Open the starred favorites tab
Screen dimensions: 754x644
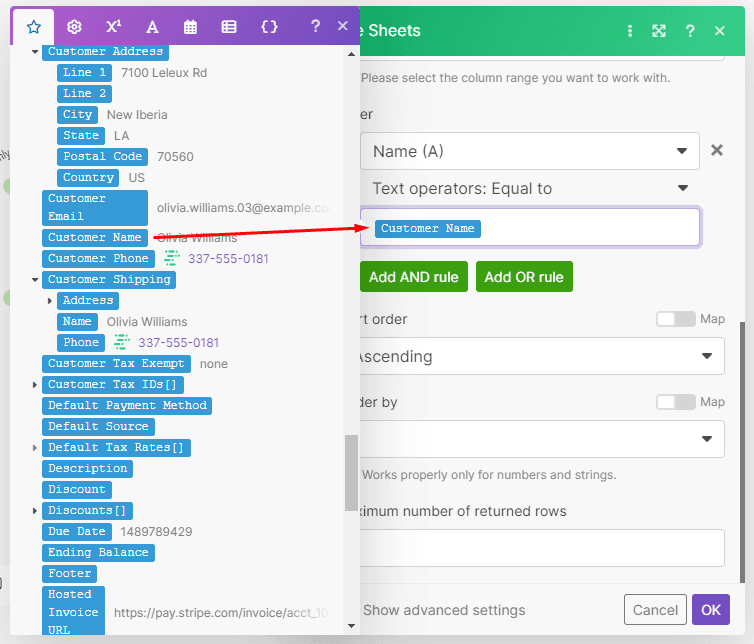(x=33, y=27)
